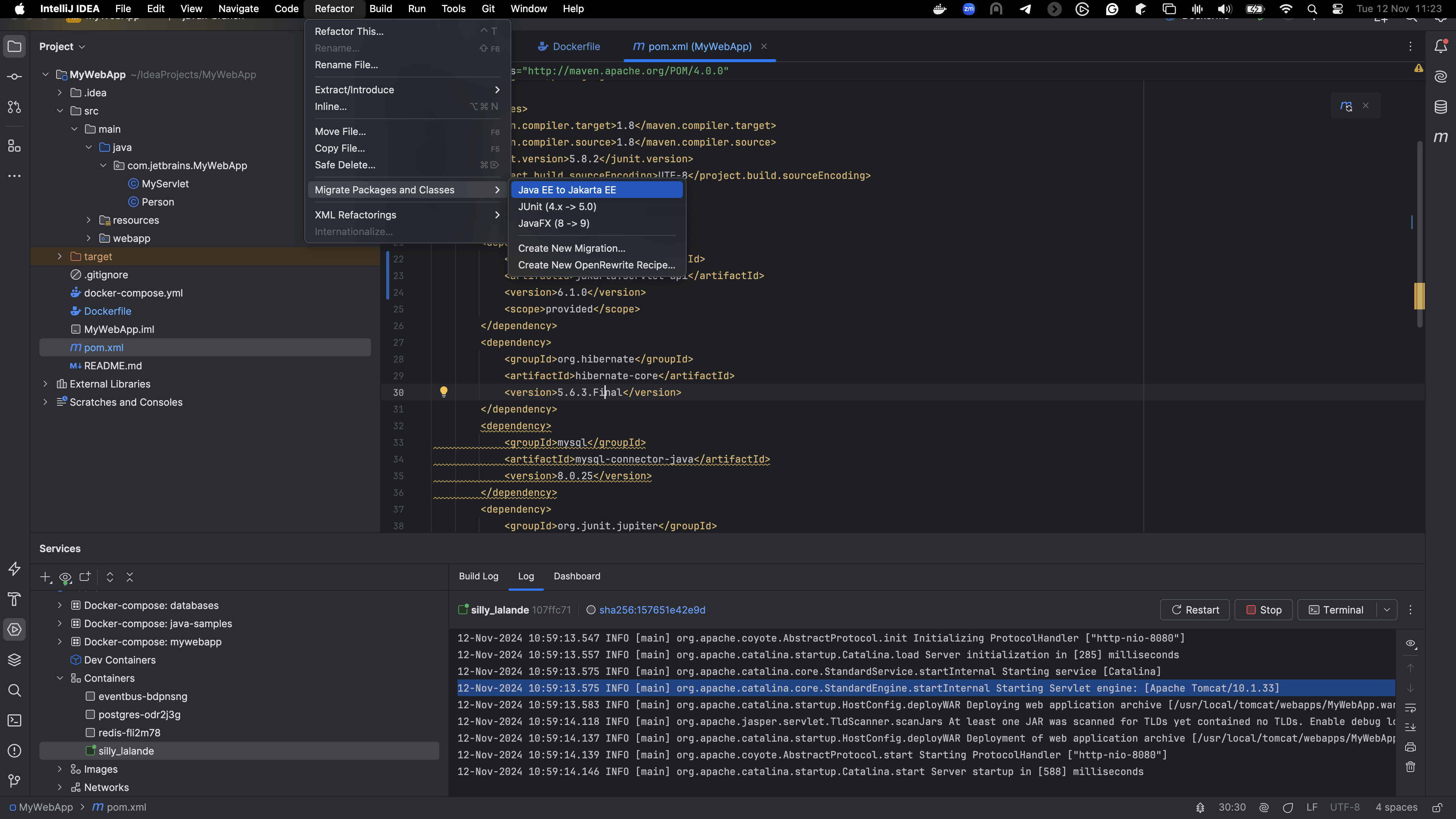This screenshot has width=1456, height=819.
Task: Open the Maven tool window icon
Action: (1441, 137)
